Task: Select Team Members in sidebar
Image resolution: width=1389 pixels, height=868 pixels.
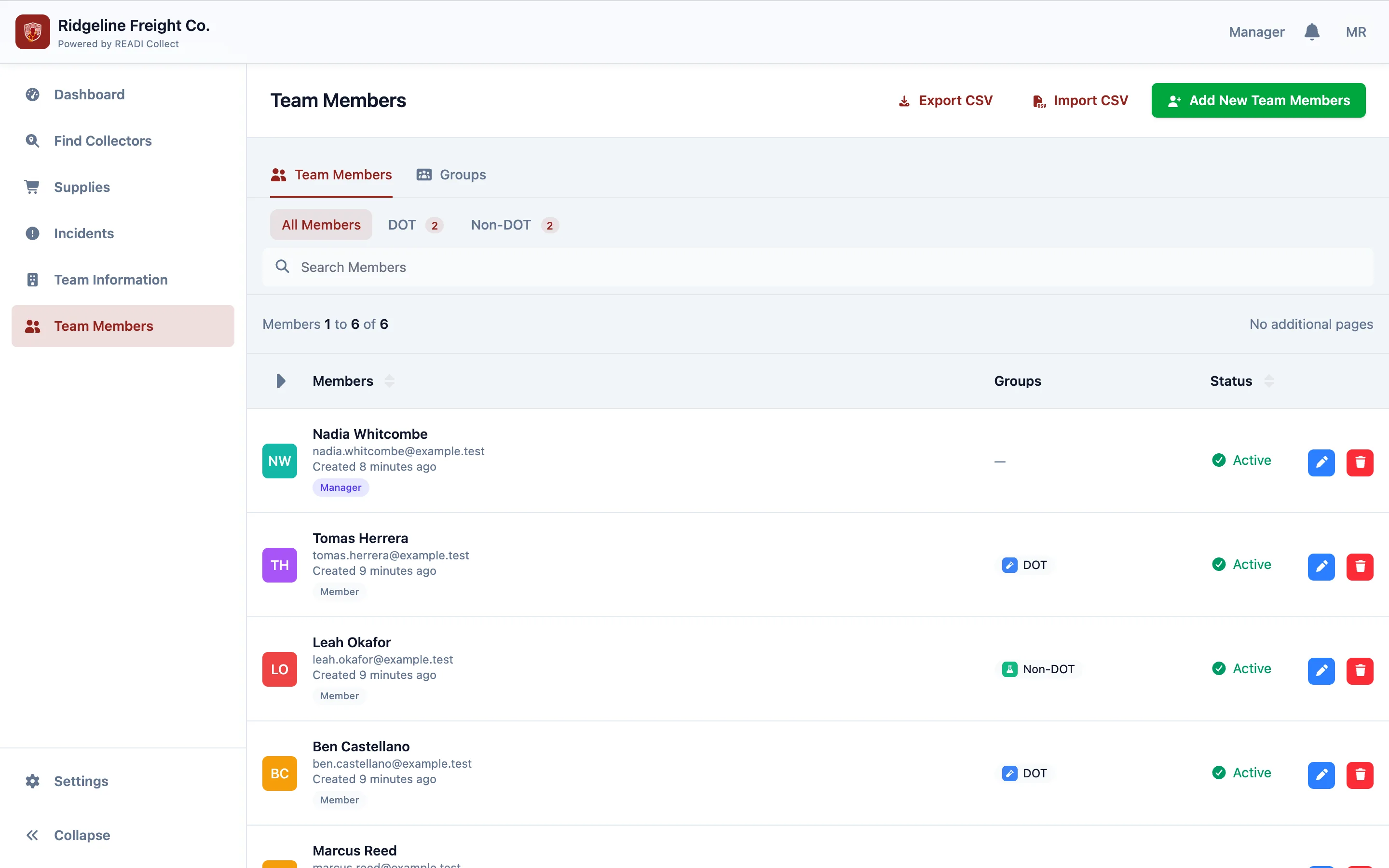Action: pyautogui.click(x=123, y=326)
